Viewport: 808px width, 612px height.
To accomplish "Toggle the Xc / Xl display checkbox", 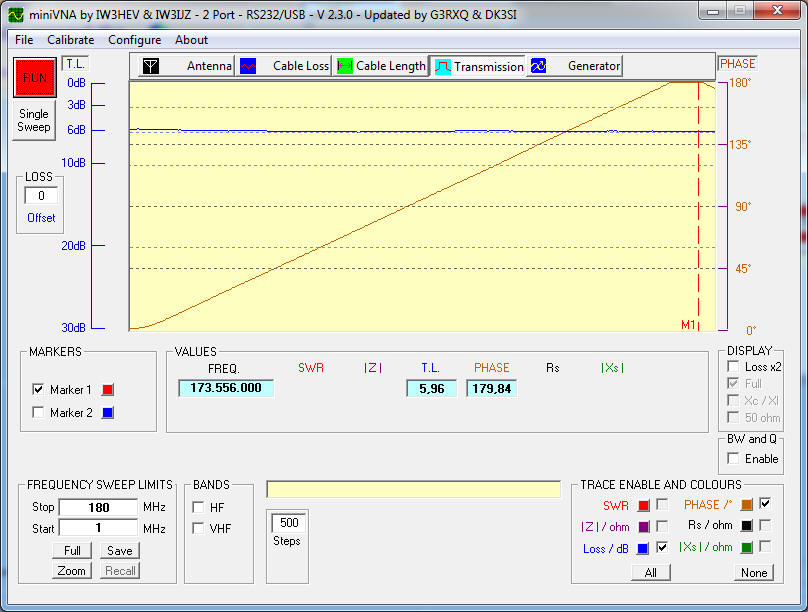I will tap(733, 400).
